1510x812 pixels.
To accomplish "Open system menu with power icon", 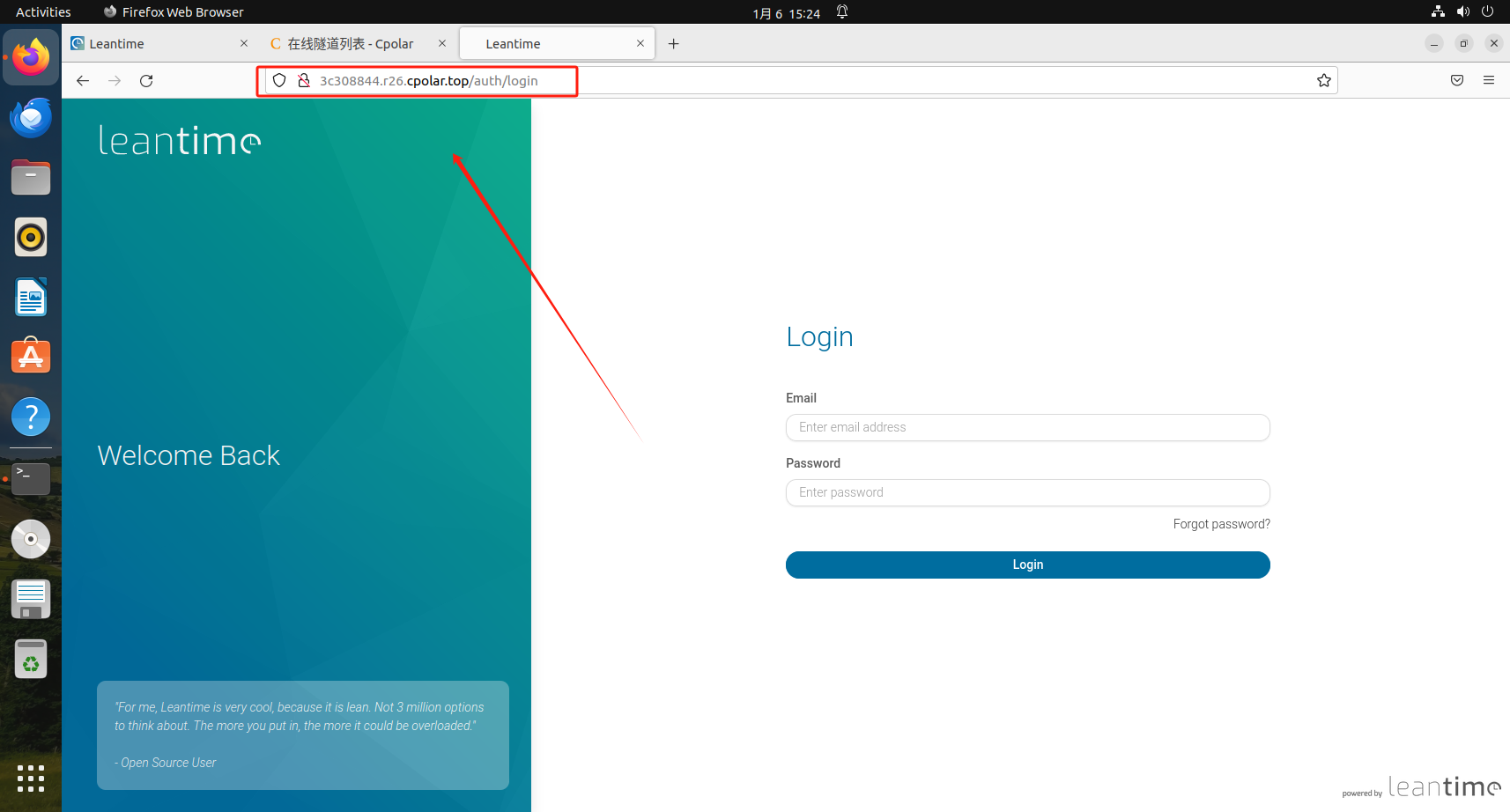I will pyautogui.click(x=1487, y=11).
